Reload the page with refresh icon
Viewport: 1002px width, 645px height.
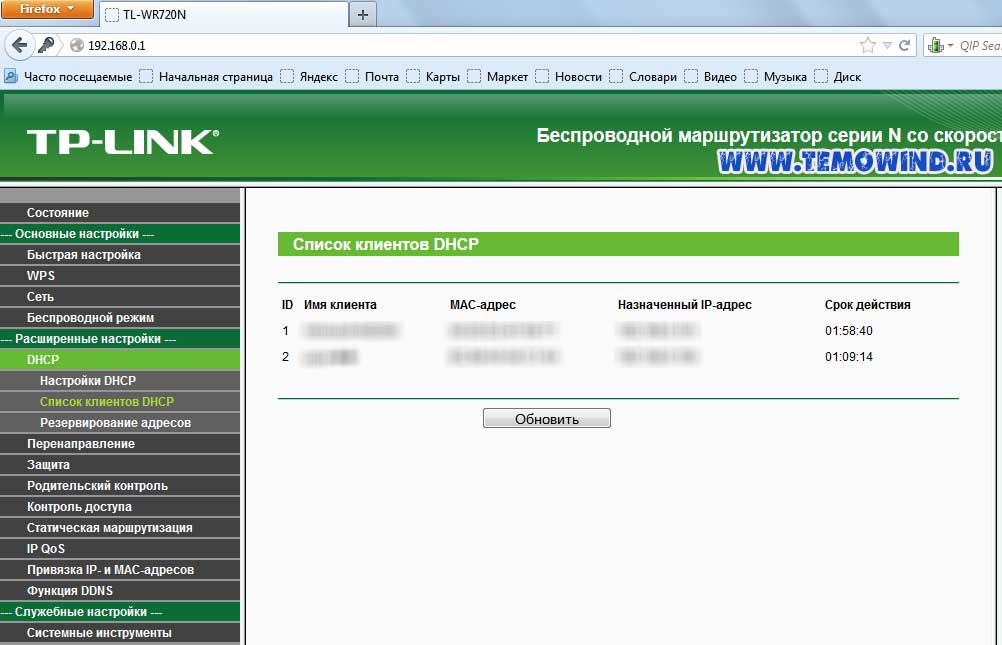point(904,45)
